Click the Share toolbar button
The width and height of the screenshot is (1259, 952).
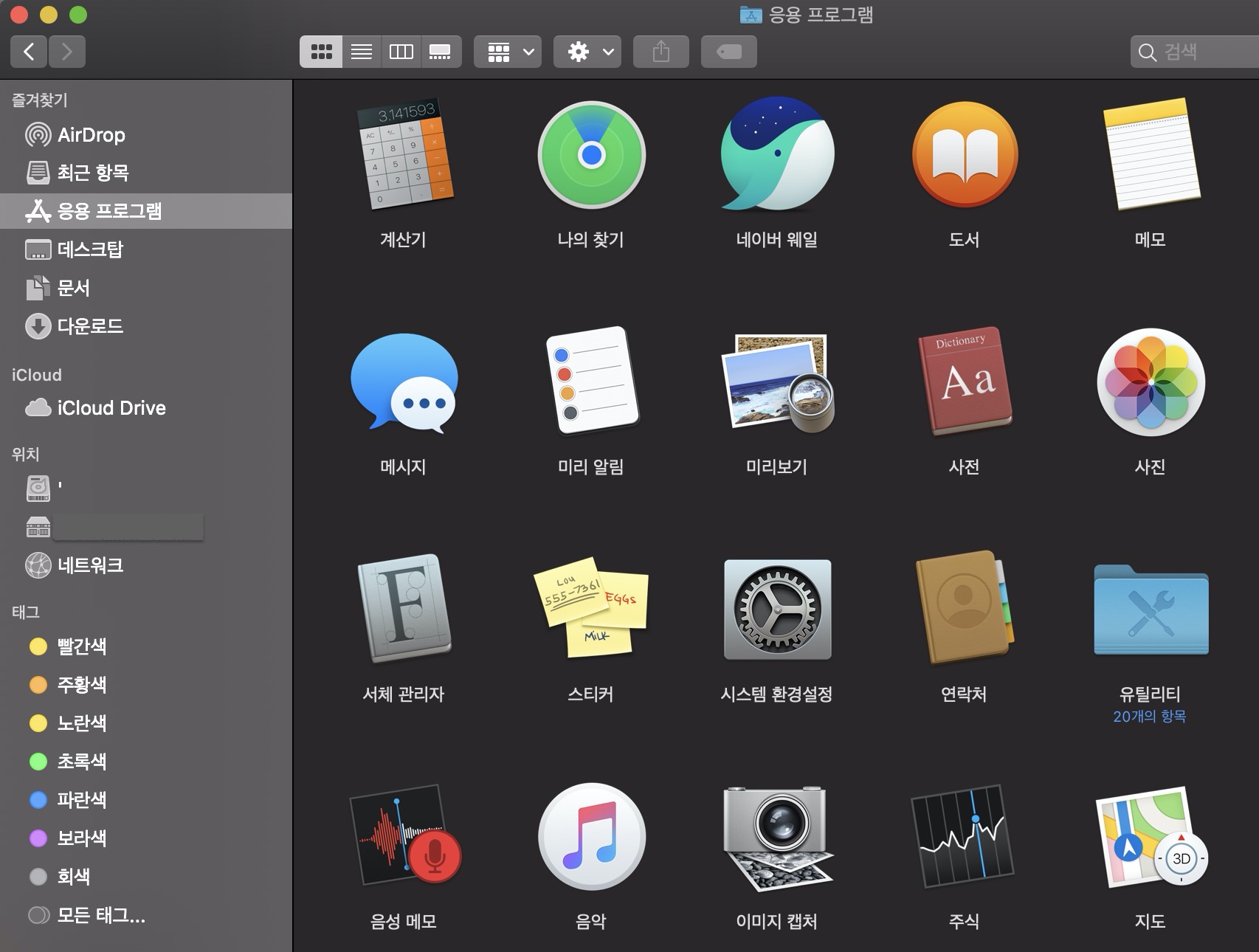coord(661,52)
